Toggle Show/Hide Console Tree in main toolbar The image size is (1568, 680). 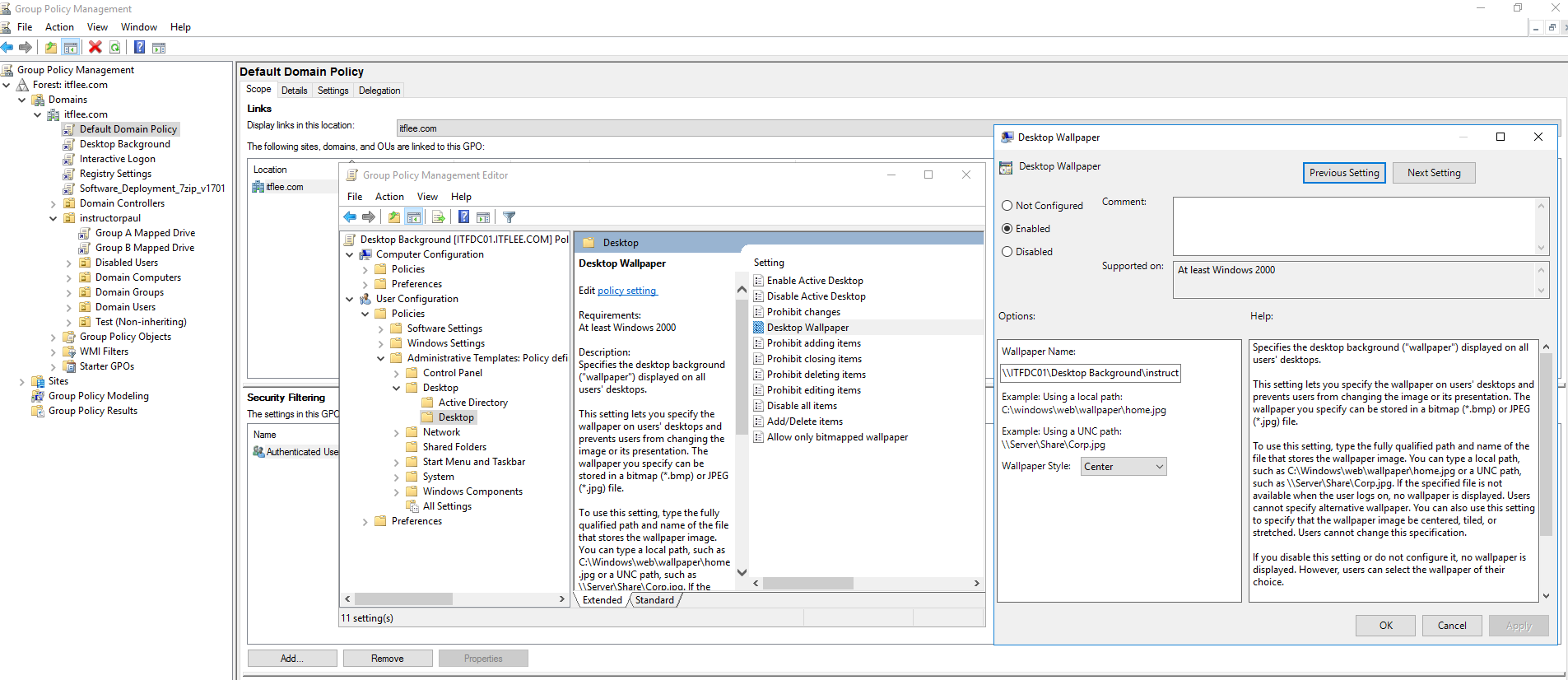coord(71,48)
